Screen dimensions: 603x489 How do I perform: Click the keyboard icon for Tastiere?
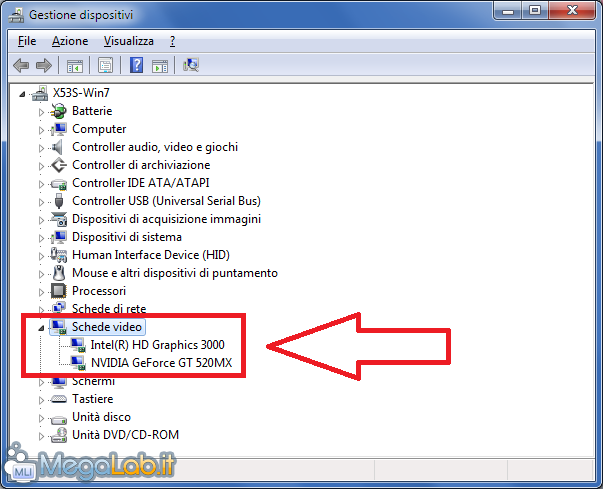(x=59, y=399)
